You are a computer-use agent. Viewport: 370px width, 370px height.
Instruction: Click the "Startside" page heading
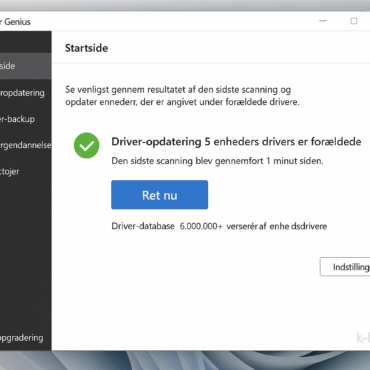[86, 48]
